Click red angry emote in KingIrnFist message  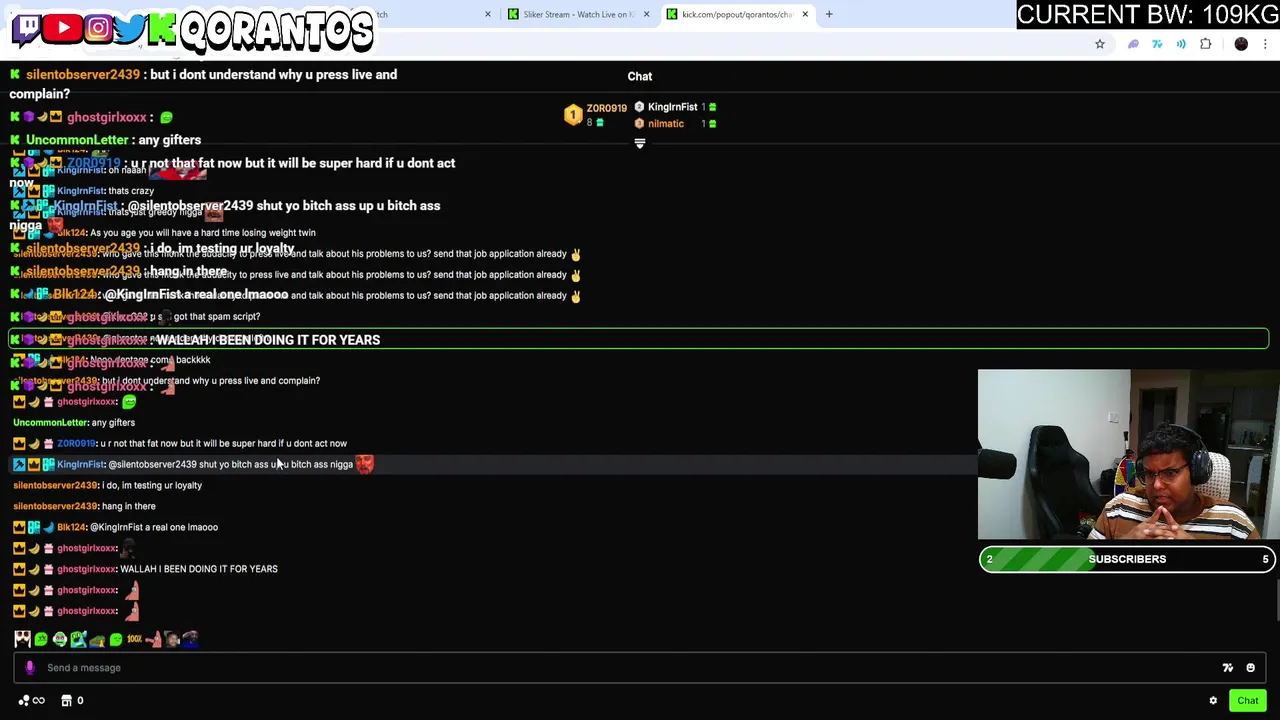pyautogui.click(x=364, y=464)
